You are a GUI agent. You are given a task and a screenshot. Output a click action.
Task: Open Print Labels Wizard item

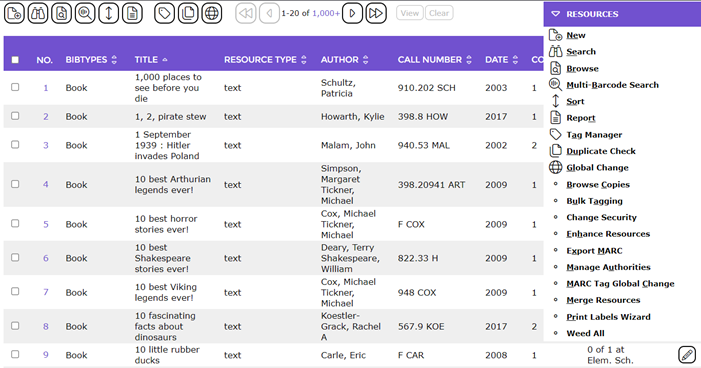pos(608,317)
